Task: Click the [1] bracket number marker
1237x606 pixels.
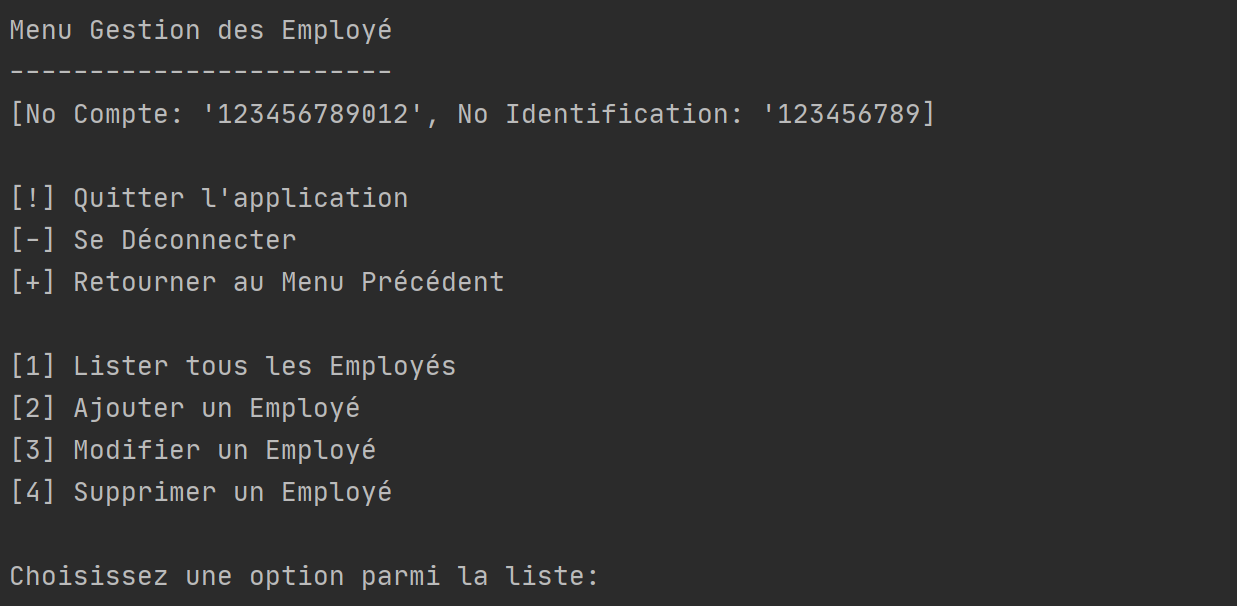Action: (x=33, y=366)
